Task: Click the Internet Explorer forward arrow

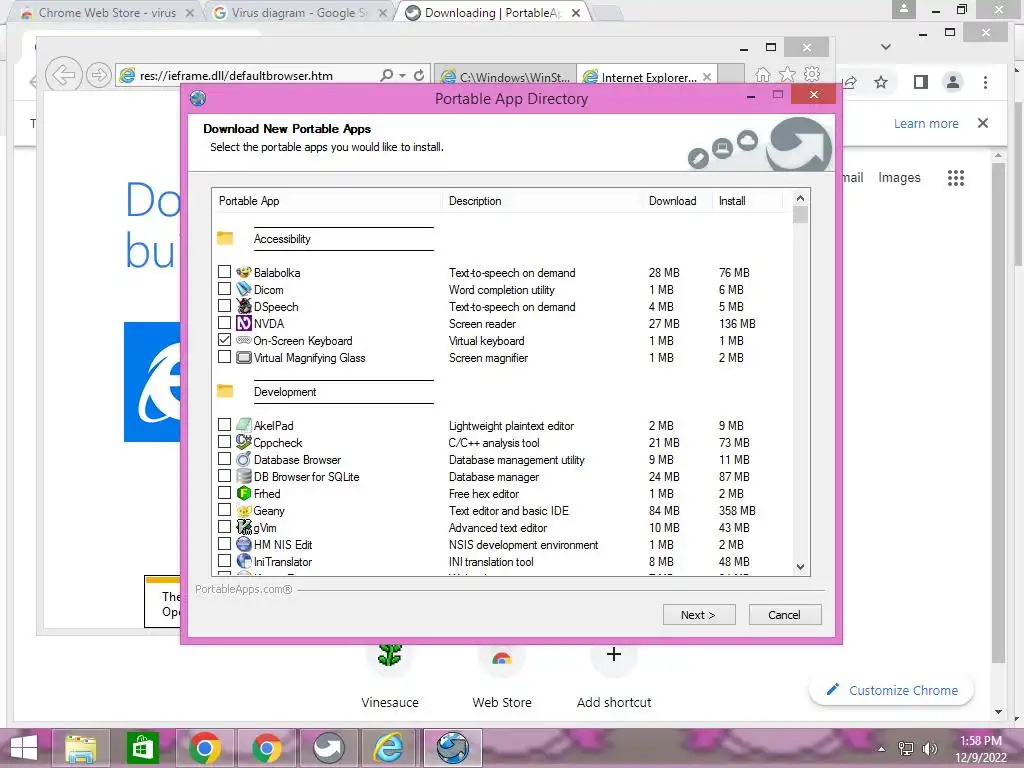Action: tap(99, 75)
